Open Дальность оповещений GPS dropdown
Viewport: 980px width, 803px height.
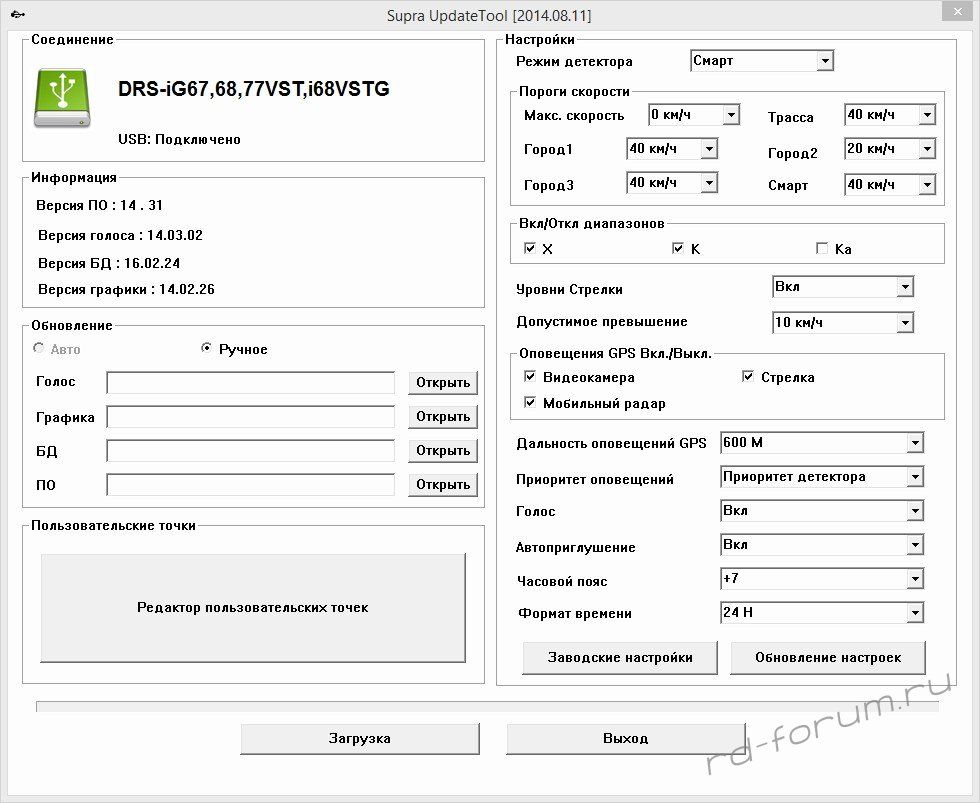click(x=822, y=442)
